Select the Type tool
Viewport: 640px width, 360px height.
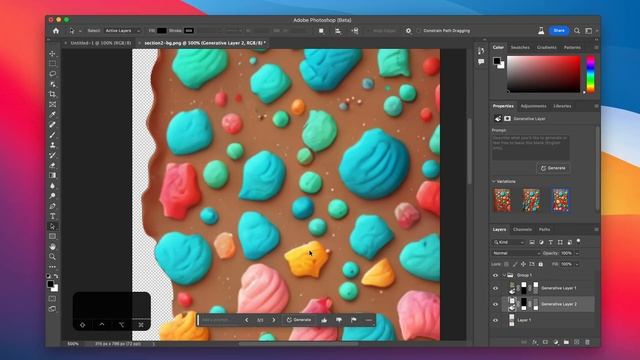(53, 216)
